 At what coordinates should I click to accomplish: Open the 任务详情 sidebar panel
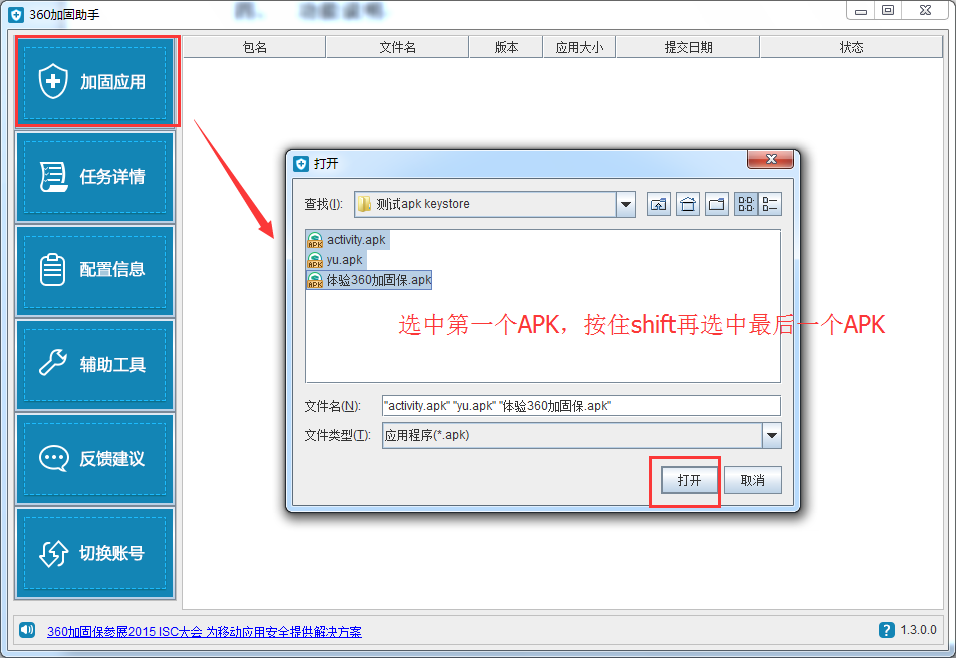pyautogui.click(x=96, y=177)
